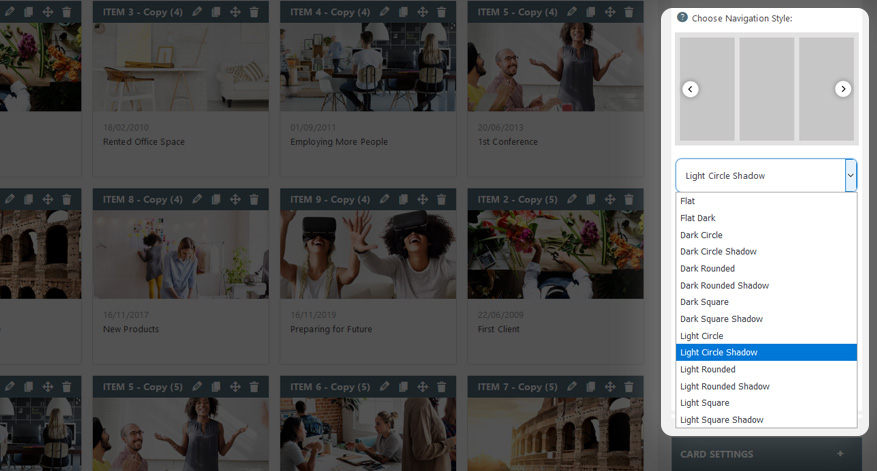This screenshot has height=471, width=877.
Task: Click the next arrow in navigation preview
Action: pyautogui.click(x=843, y=89)
